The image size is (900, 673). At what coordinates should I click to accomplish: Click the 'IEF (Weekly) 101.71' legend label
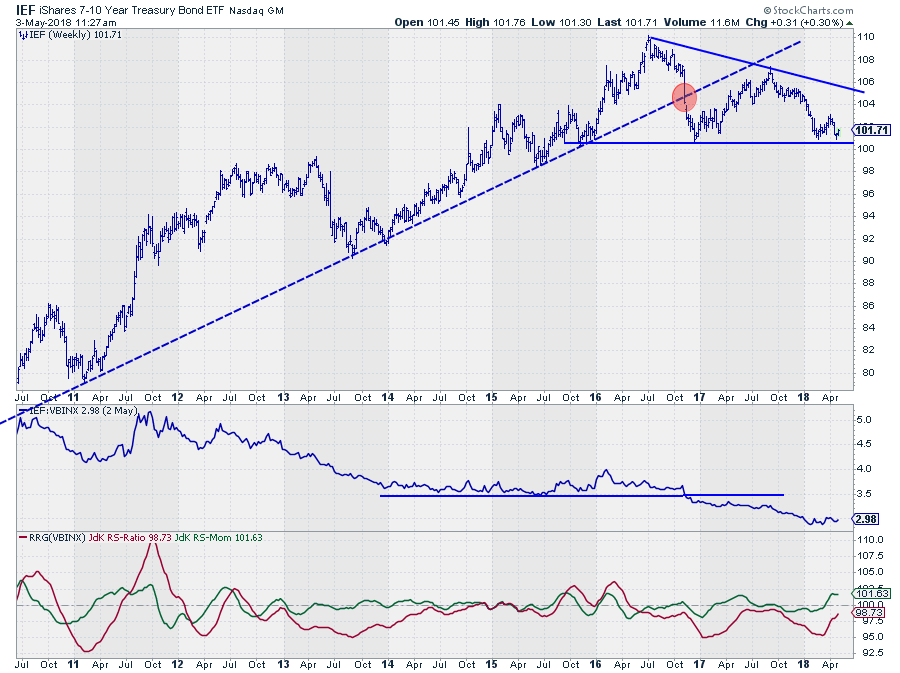(75, 35)
